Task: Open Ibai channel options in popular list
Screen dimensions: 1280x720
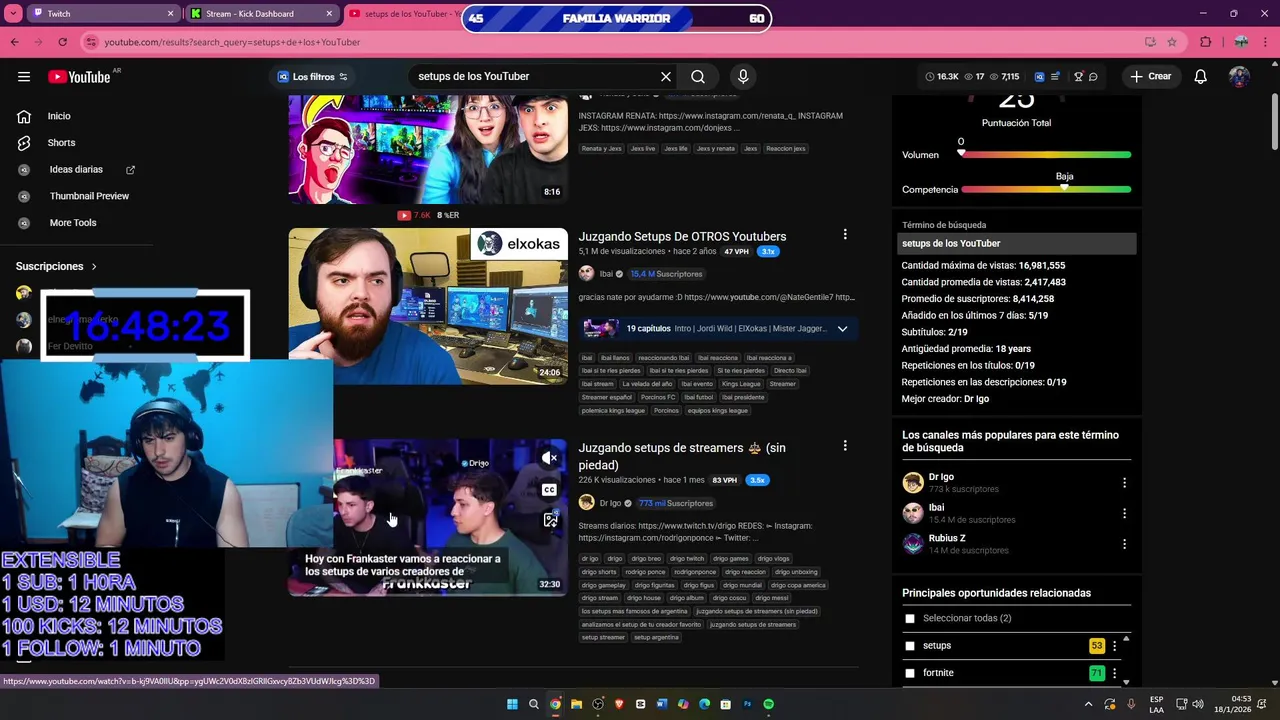Action: pyautogui.click(x=1124, y=513)
